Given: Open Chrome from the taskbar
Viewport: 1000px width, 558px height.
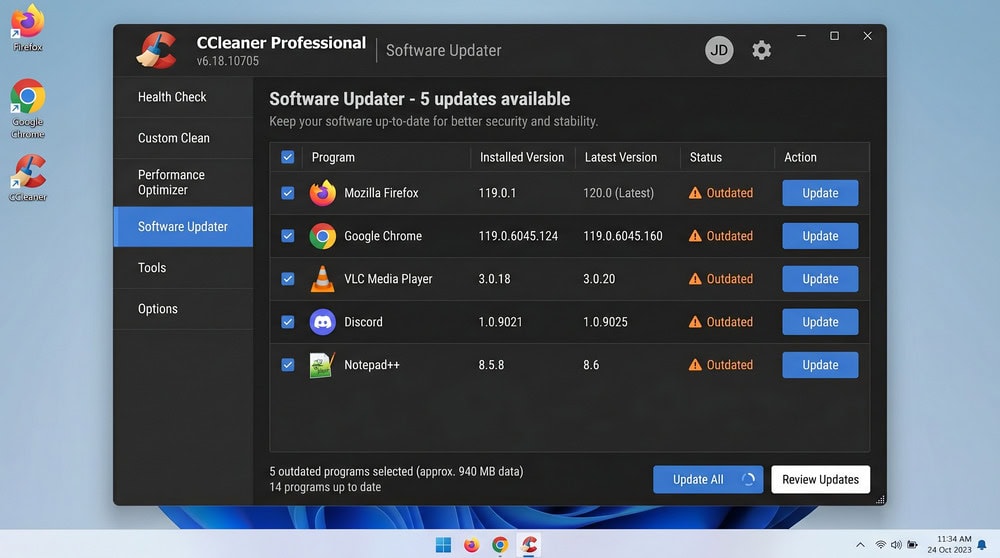Looking at the screenshot, I should coord(500,545).
